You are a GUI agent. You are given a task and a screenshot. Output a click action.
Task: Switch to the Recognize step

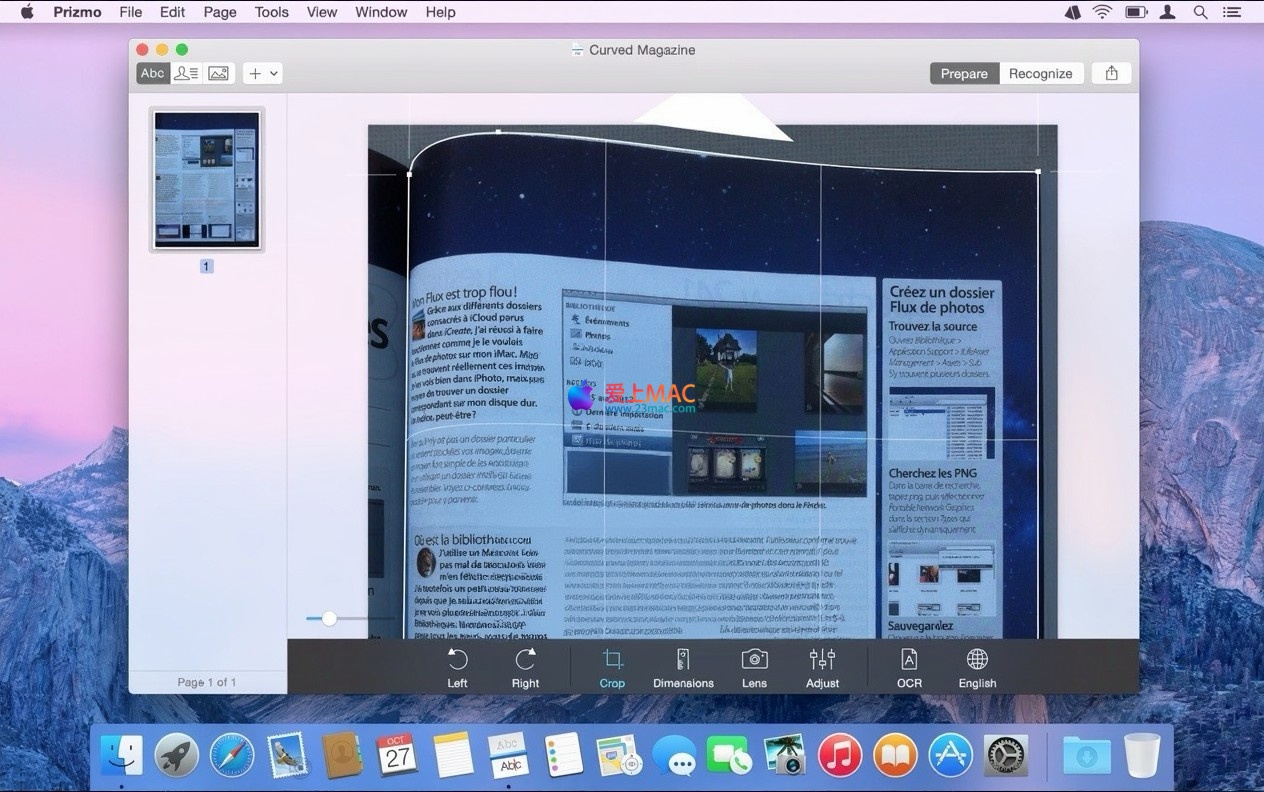1040,73
